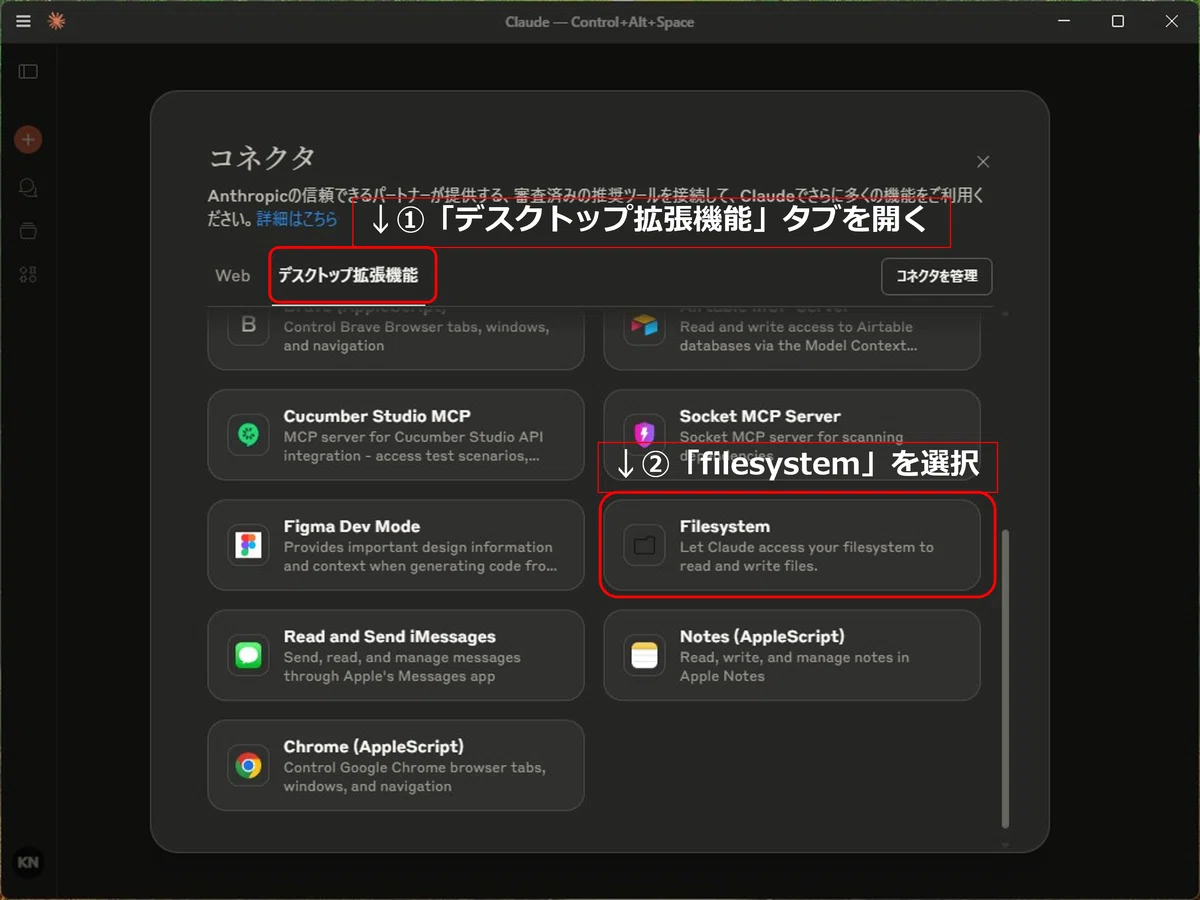Screen dimensions: 1200x900
Task: Open the Read and Send iMessages card
Action: [396, 655]
